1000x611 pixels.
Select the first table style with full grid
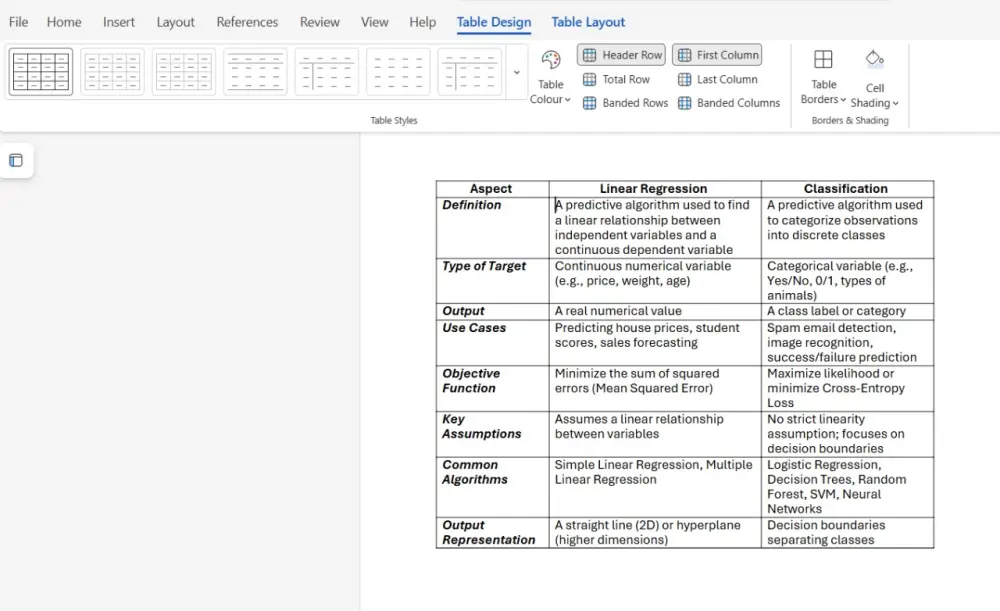pyautogui.click(x=41, y=71)
